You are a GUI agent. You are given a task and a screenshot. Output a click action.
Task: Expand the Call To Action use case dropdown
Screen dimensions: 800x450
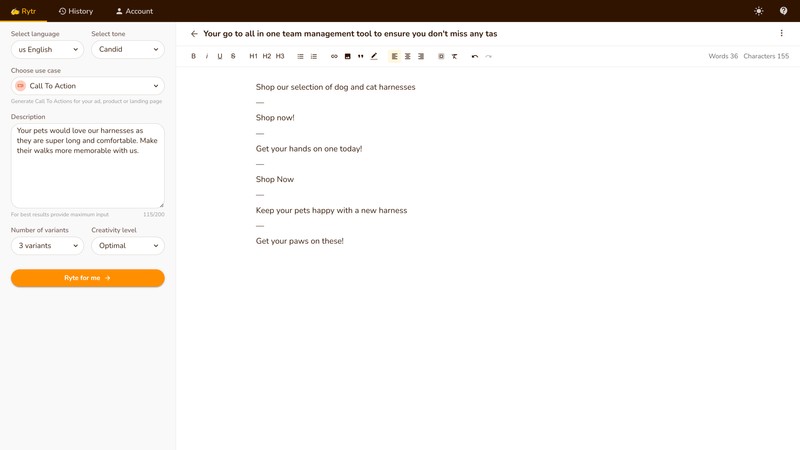coord(88,86)
